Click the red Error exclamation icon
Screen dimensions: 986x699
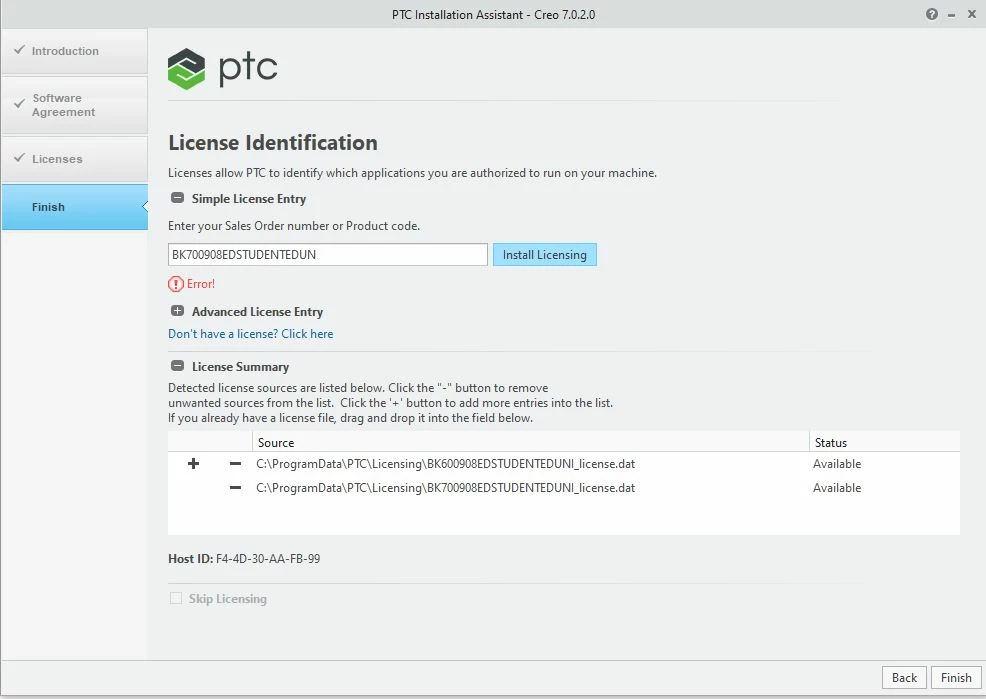click(175, 284)
